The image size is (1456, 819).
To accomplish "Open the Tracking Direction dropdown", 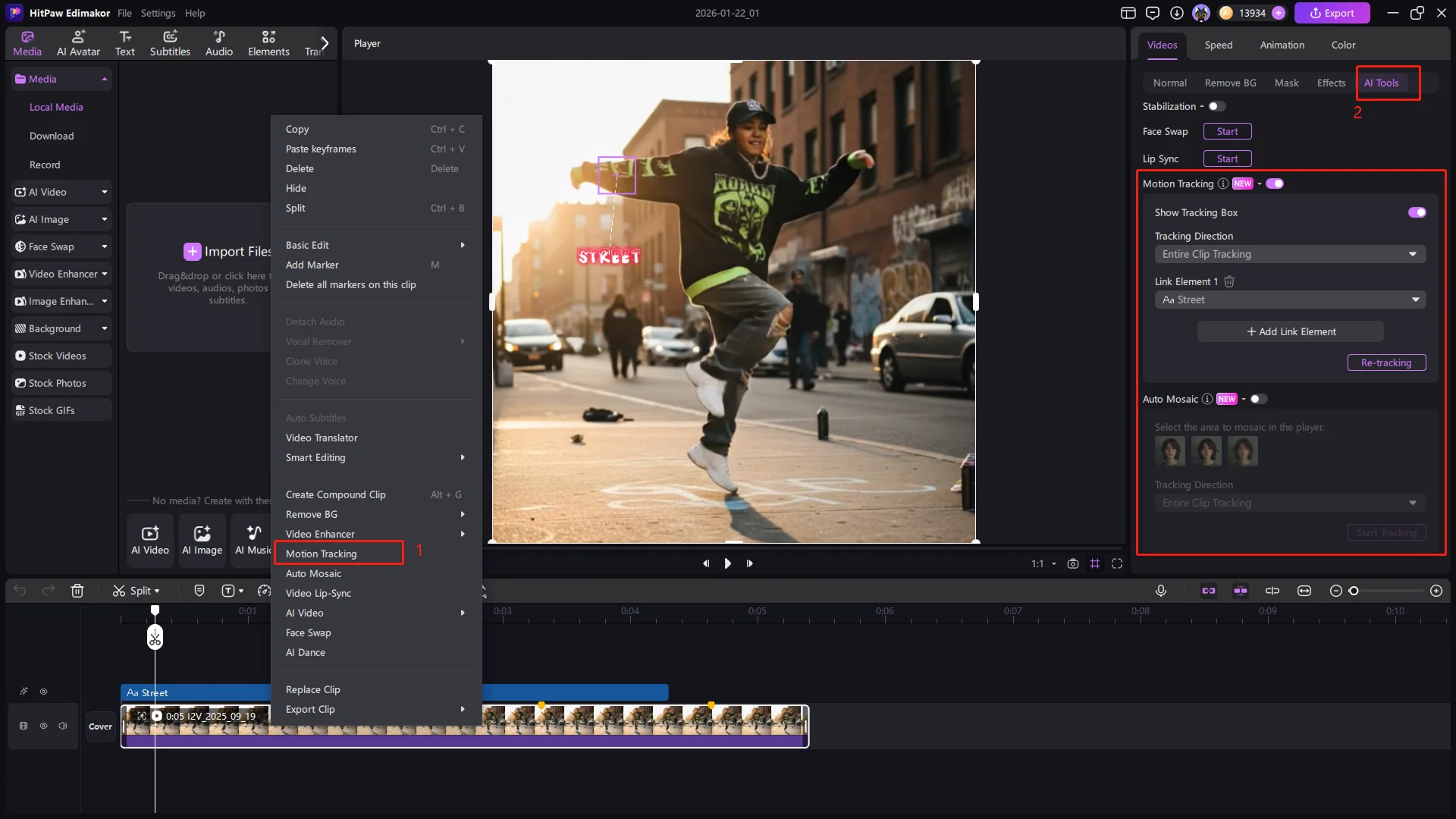I will point(1289,254).
